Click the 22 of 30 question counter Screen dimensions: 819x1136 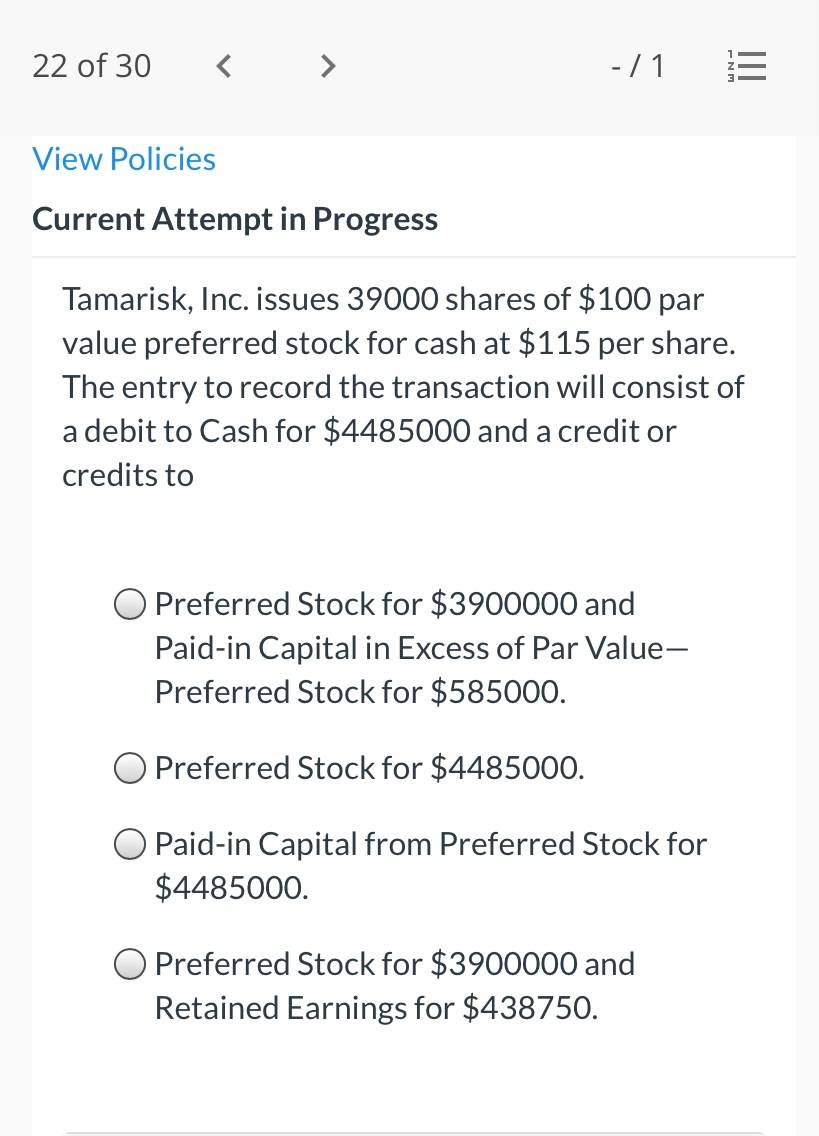[x=91, y=66]
